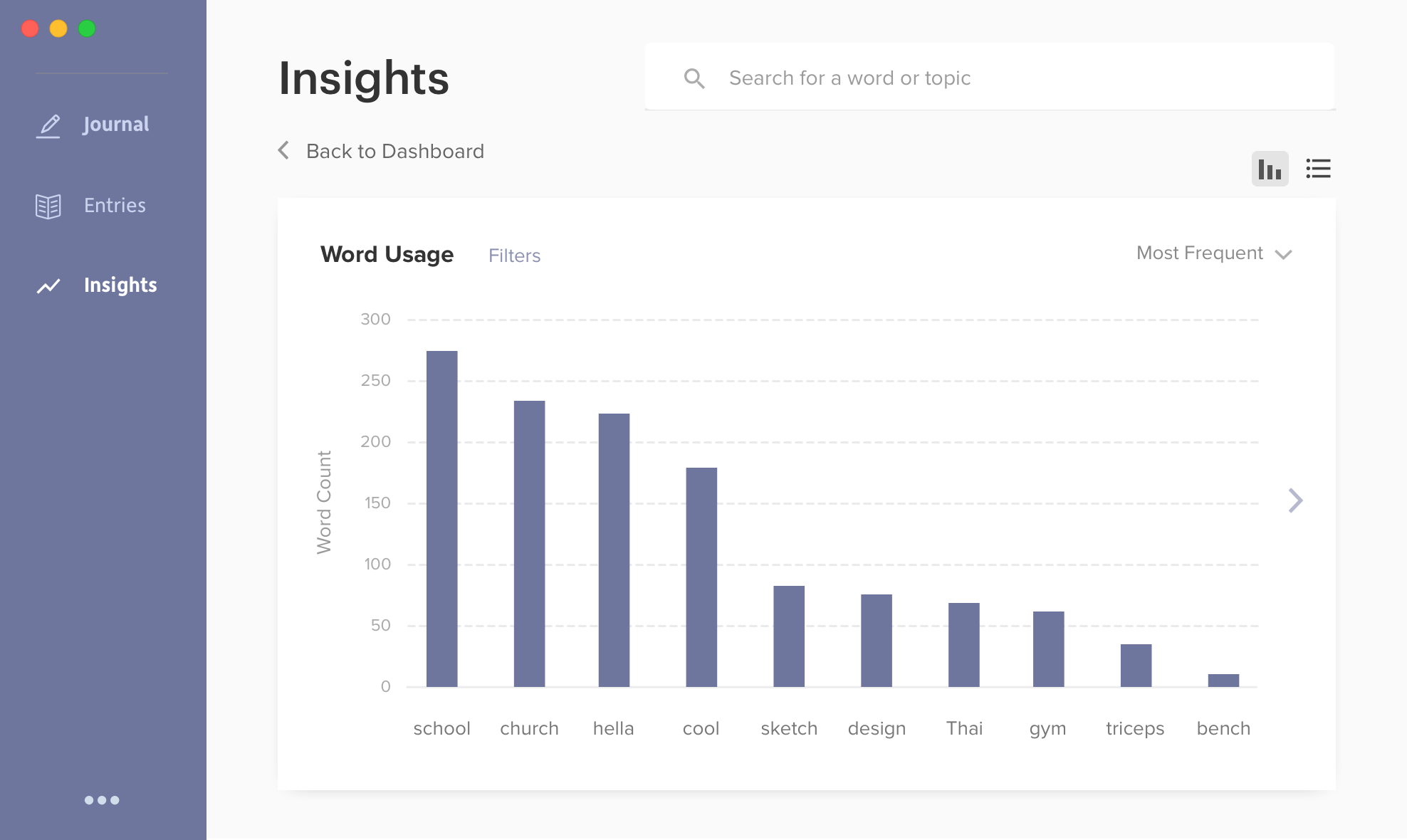Click the gym bar in the chart

pyautogui.click(x=1049, y=649)
